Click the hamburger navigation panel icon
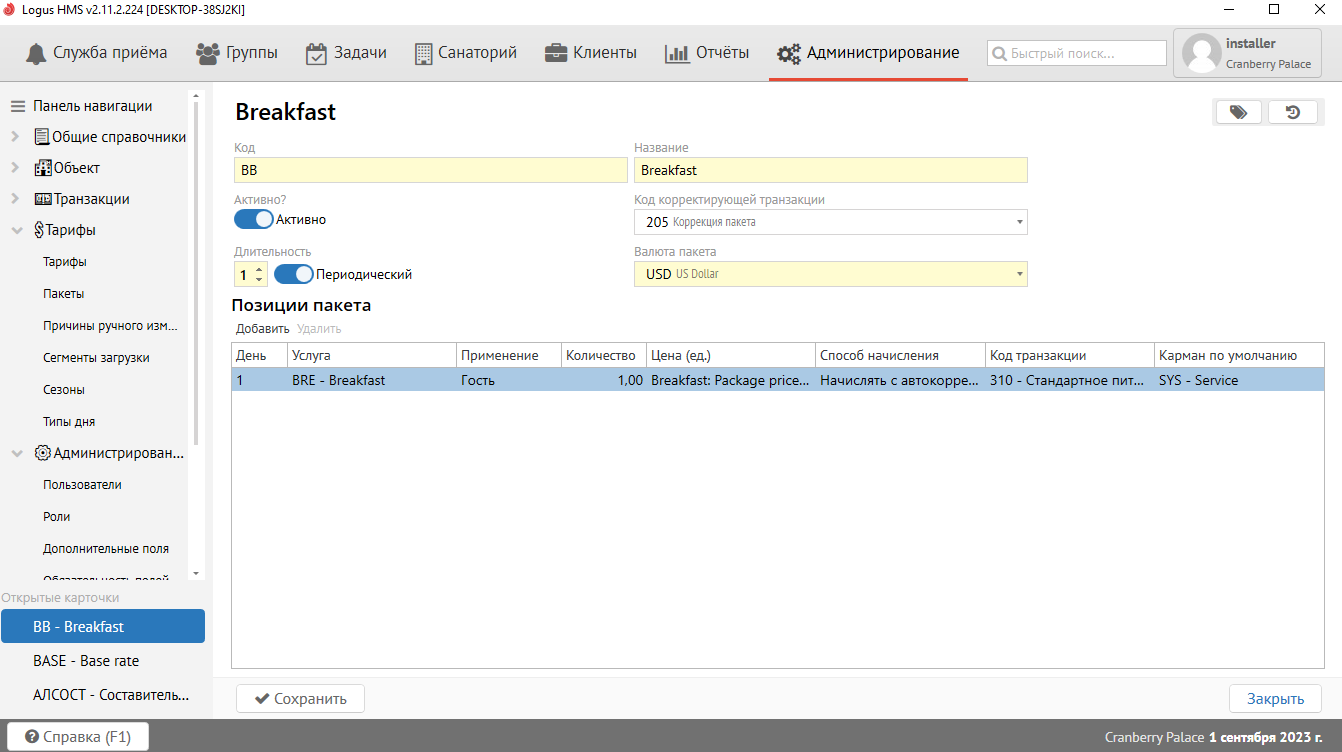1342x752 pixels. (17, 106)
